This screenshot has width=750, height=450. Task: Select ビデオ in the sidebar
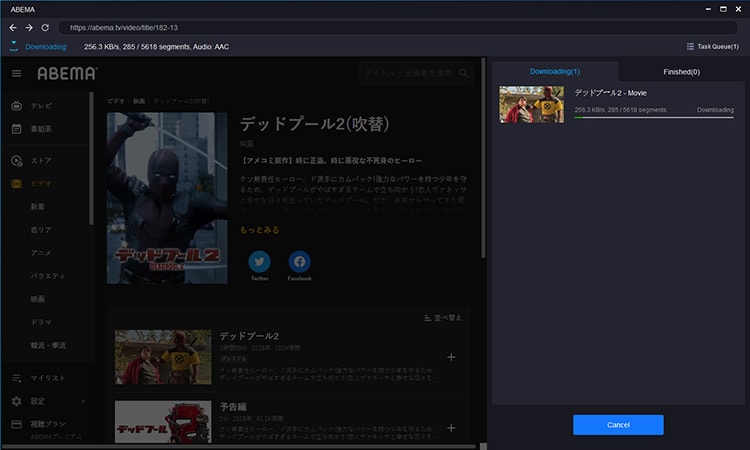pyautogui.click(x=41, y=184)
